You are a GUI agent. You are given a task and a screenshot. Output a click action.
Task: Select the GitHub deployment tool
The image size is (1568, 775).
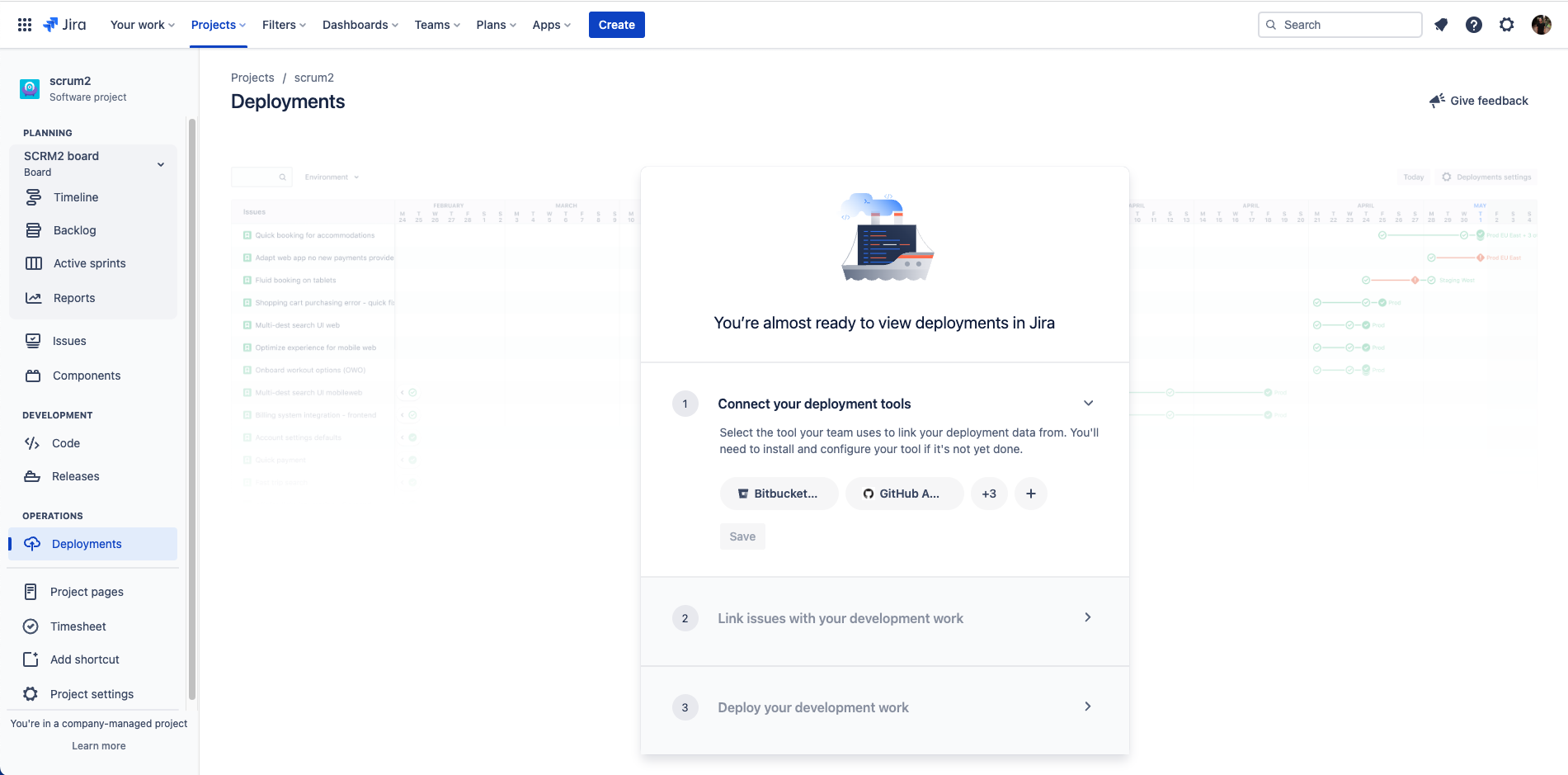click(x=904, y=494)
